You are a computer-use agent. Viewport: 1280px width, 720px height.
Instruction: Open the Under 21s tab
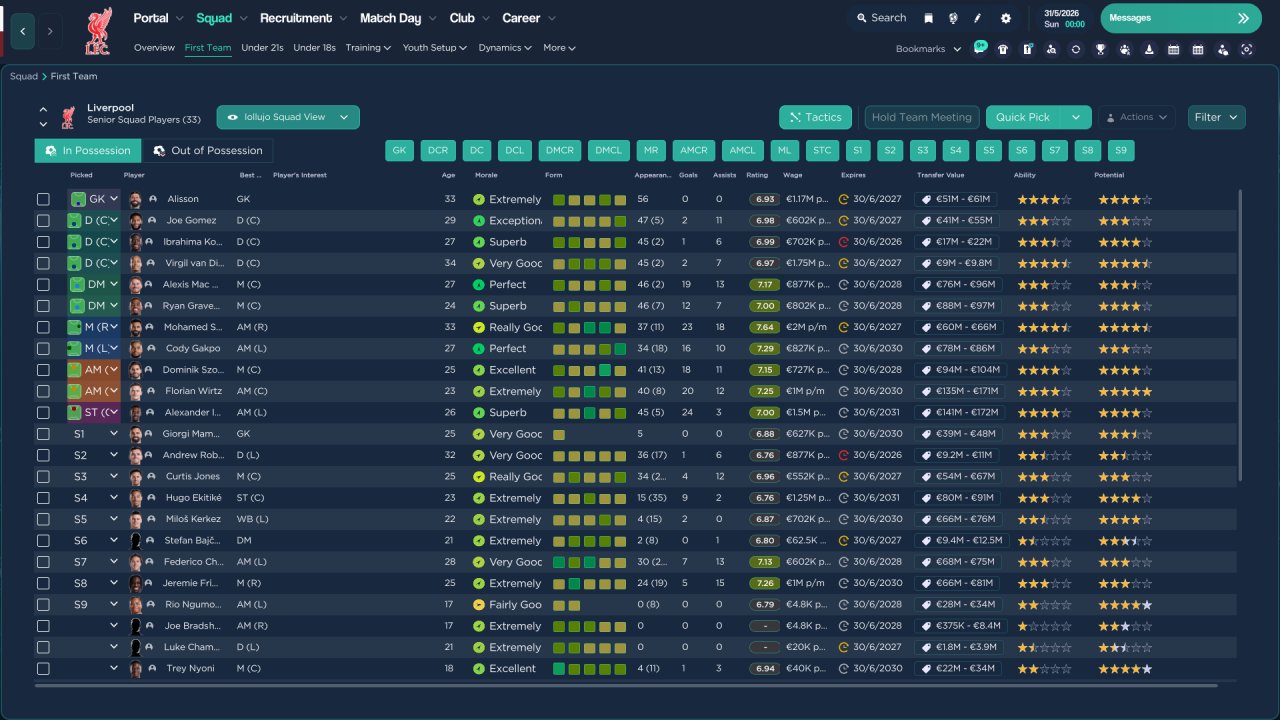pos(262,48)
